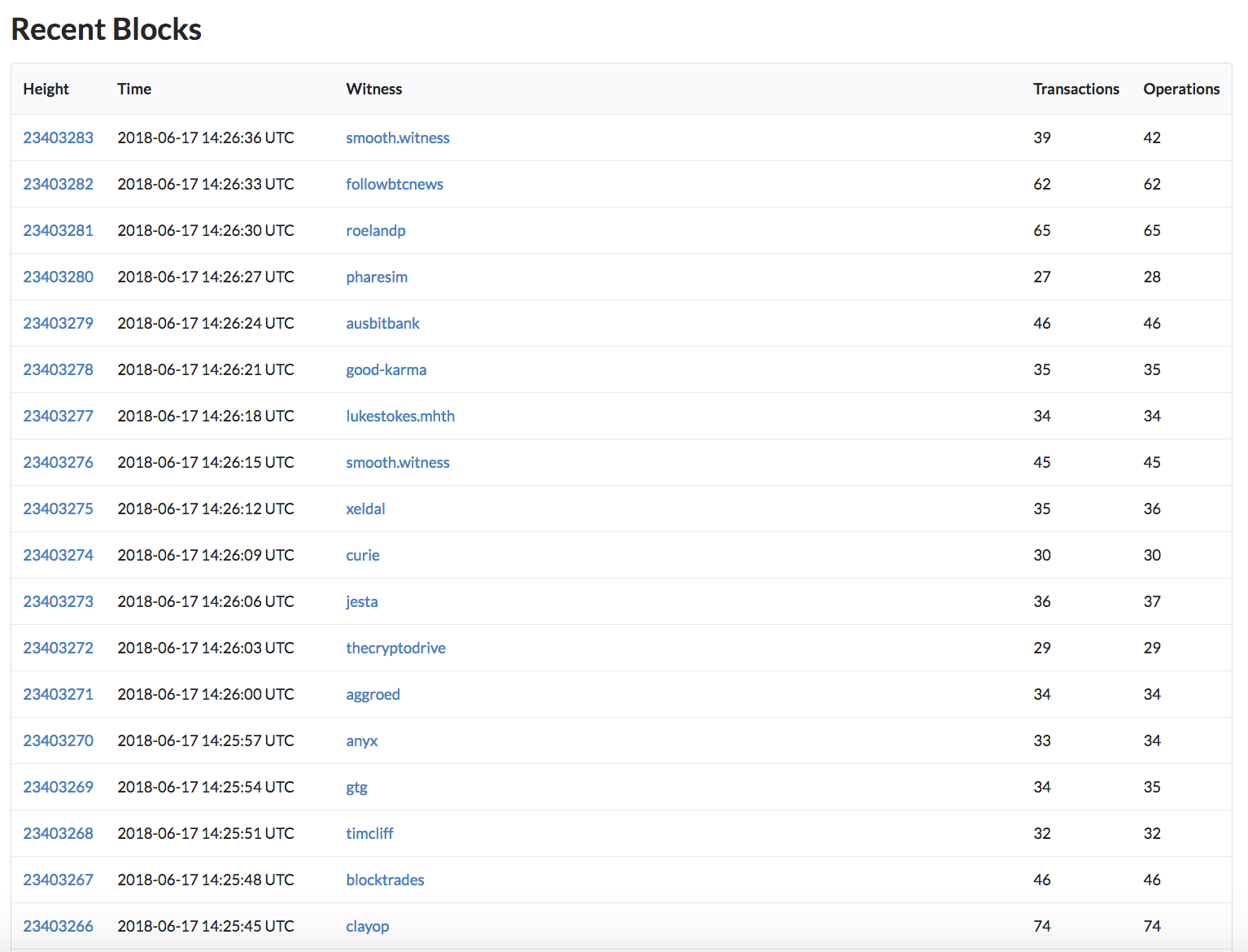Click transactions count 33 in anyx row
1248x952 pixels.
pyautogui.click(x=1042, y=740)
